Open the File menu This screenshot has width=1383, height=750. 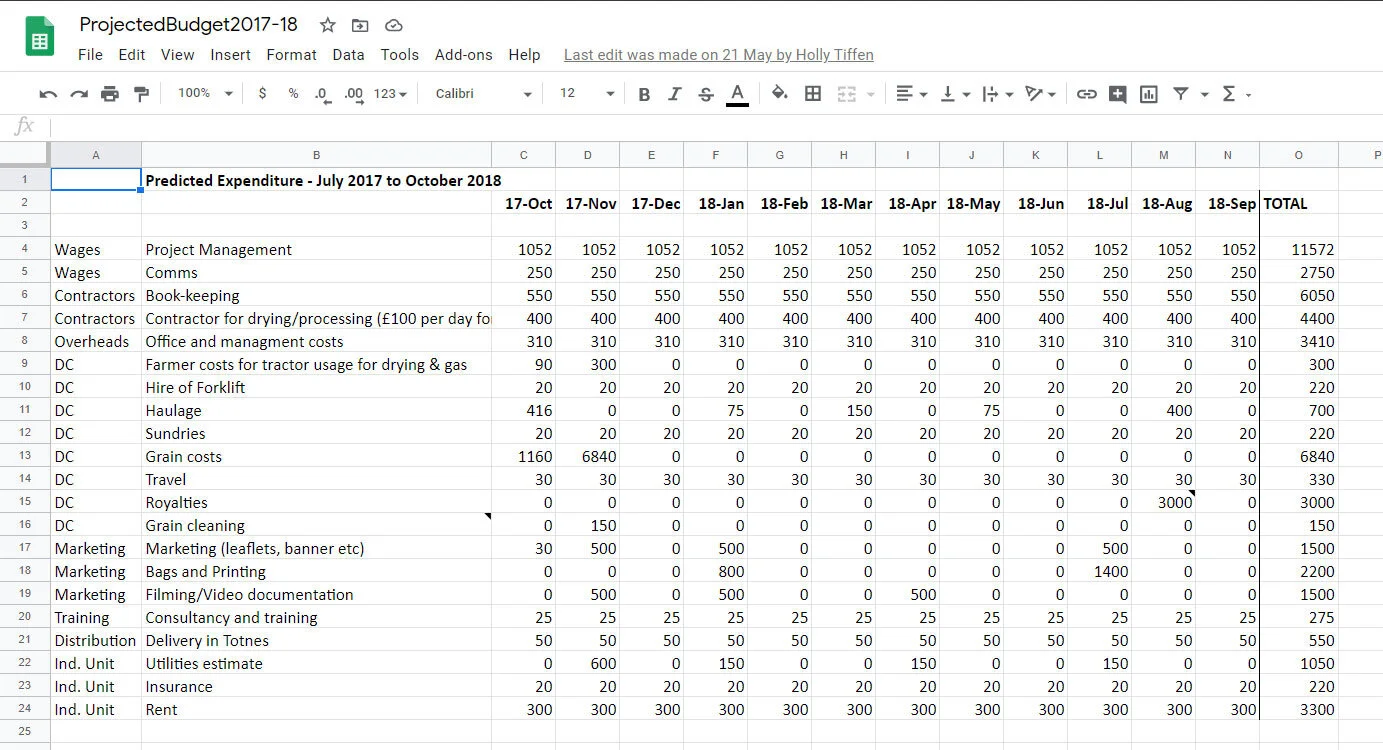[90, 55]
